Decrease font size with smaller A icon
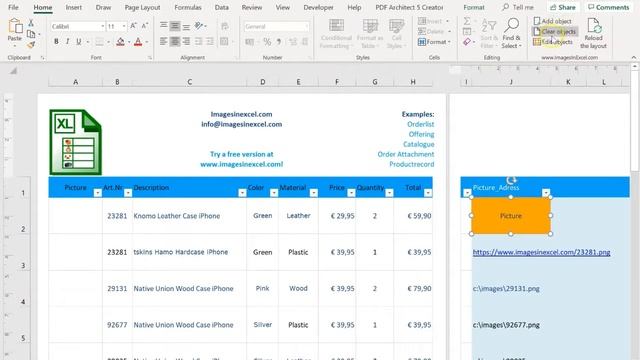This screenshot has height=360, width=640. pos(144,26)
